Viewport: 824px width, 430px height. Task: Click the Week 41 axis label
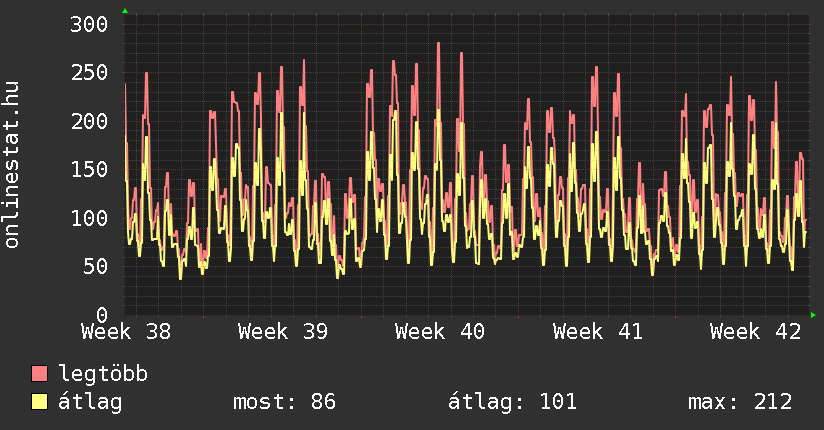point(598,331)
